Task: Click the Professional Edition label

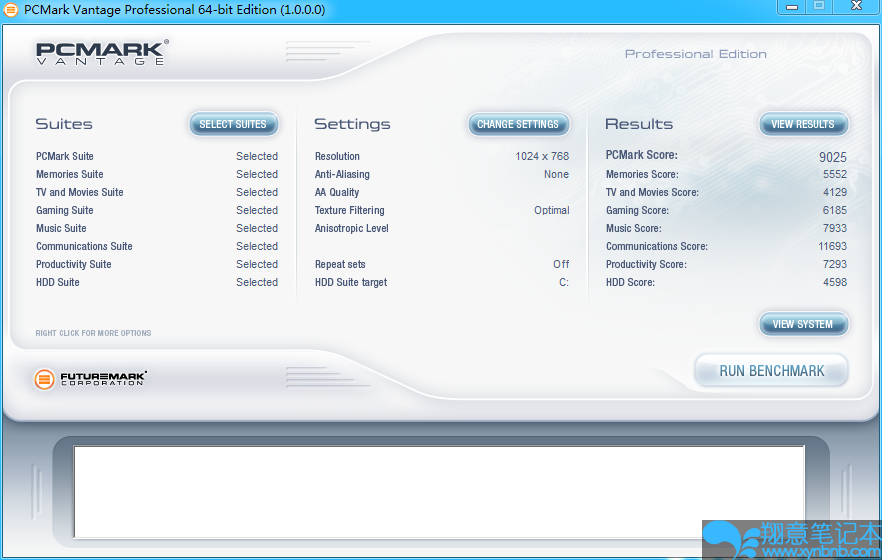Action: pos(696,54)
